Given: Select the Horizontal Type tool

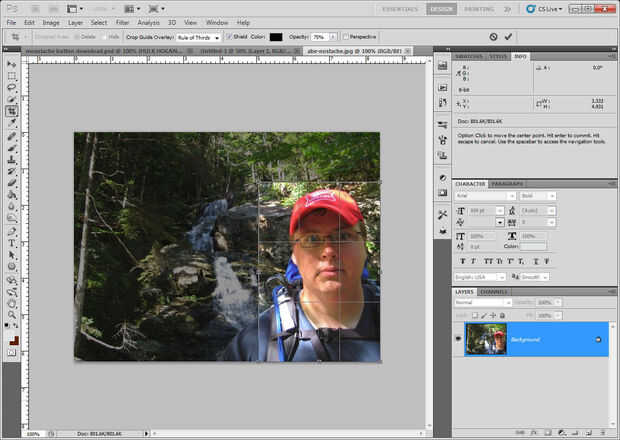Looking at the screenshot, I should tap(11, 243).
